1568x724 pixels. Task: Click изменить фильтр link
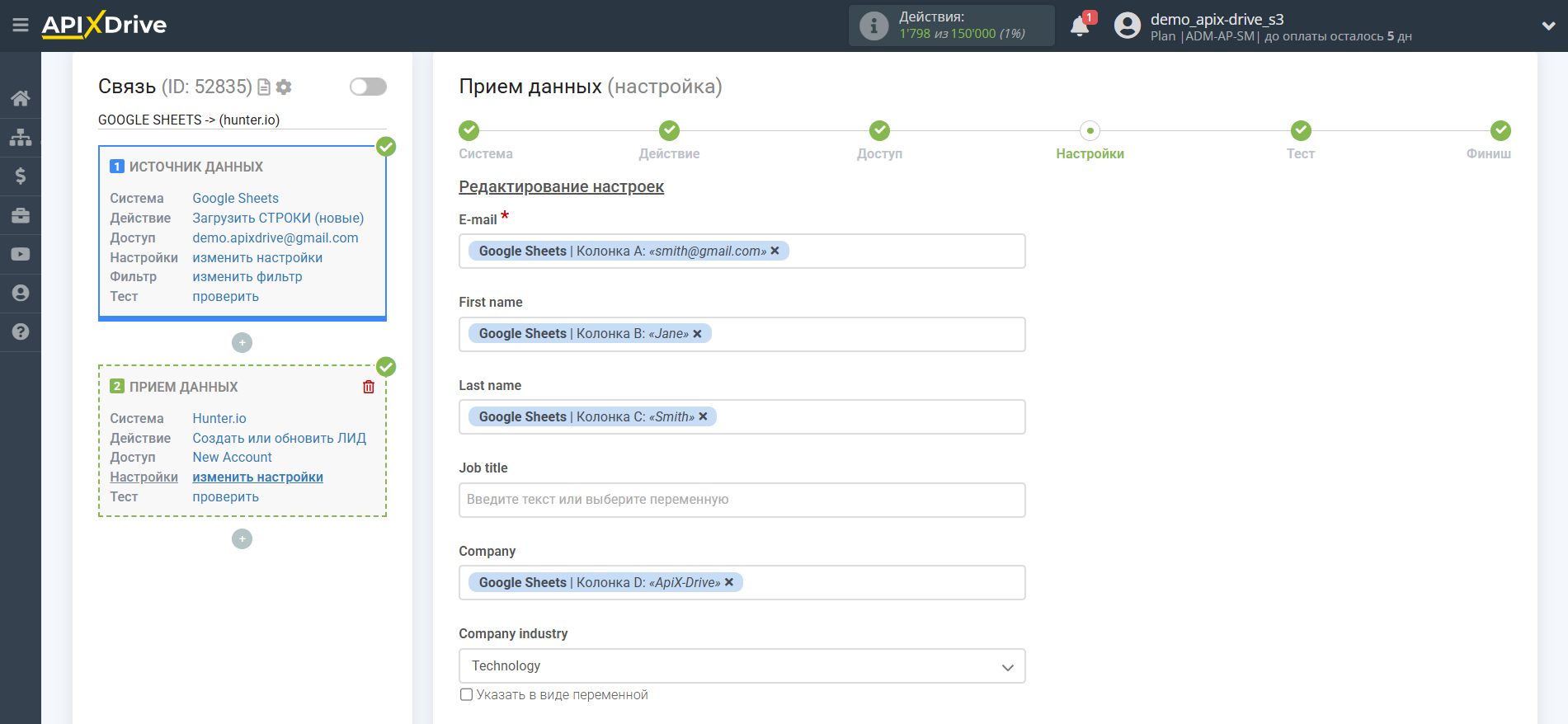tap(247, 276)
